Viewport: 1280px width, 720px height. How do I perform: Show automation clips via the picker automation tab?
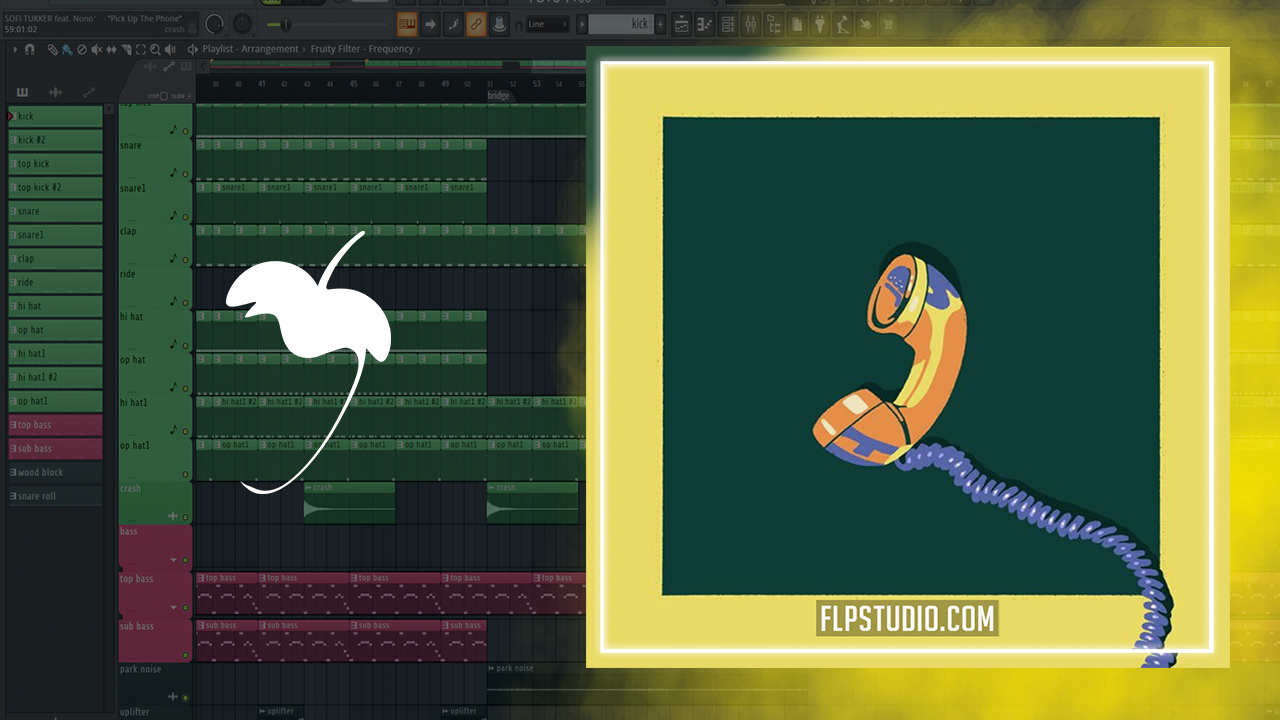coord(89,92)
